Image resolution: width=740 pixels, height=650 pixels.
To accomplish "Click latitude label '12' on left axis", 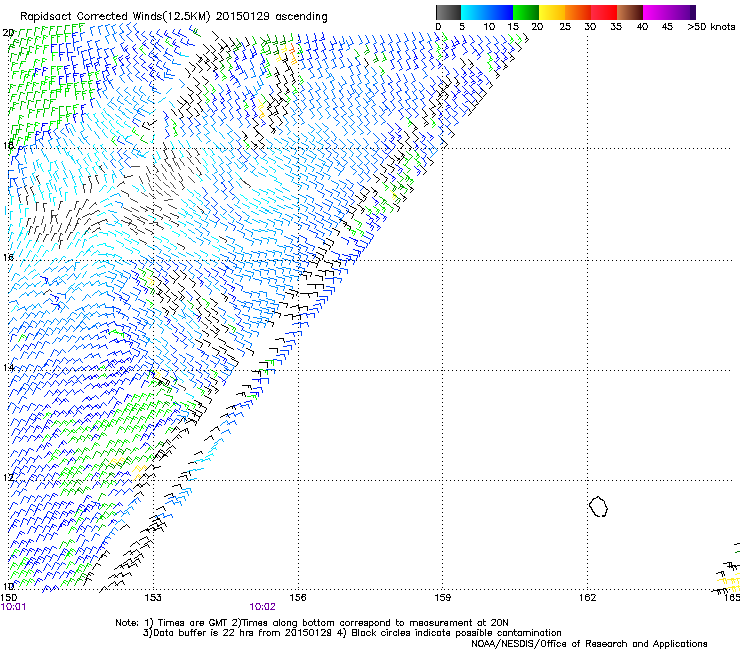I will [x=8, y=477].
